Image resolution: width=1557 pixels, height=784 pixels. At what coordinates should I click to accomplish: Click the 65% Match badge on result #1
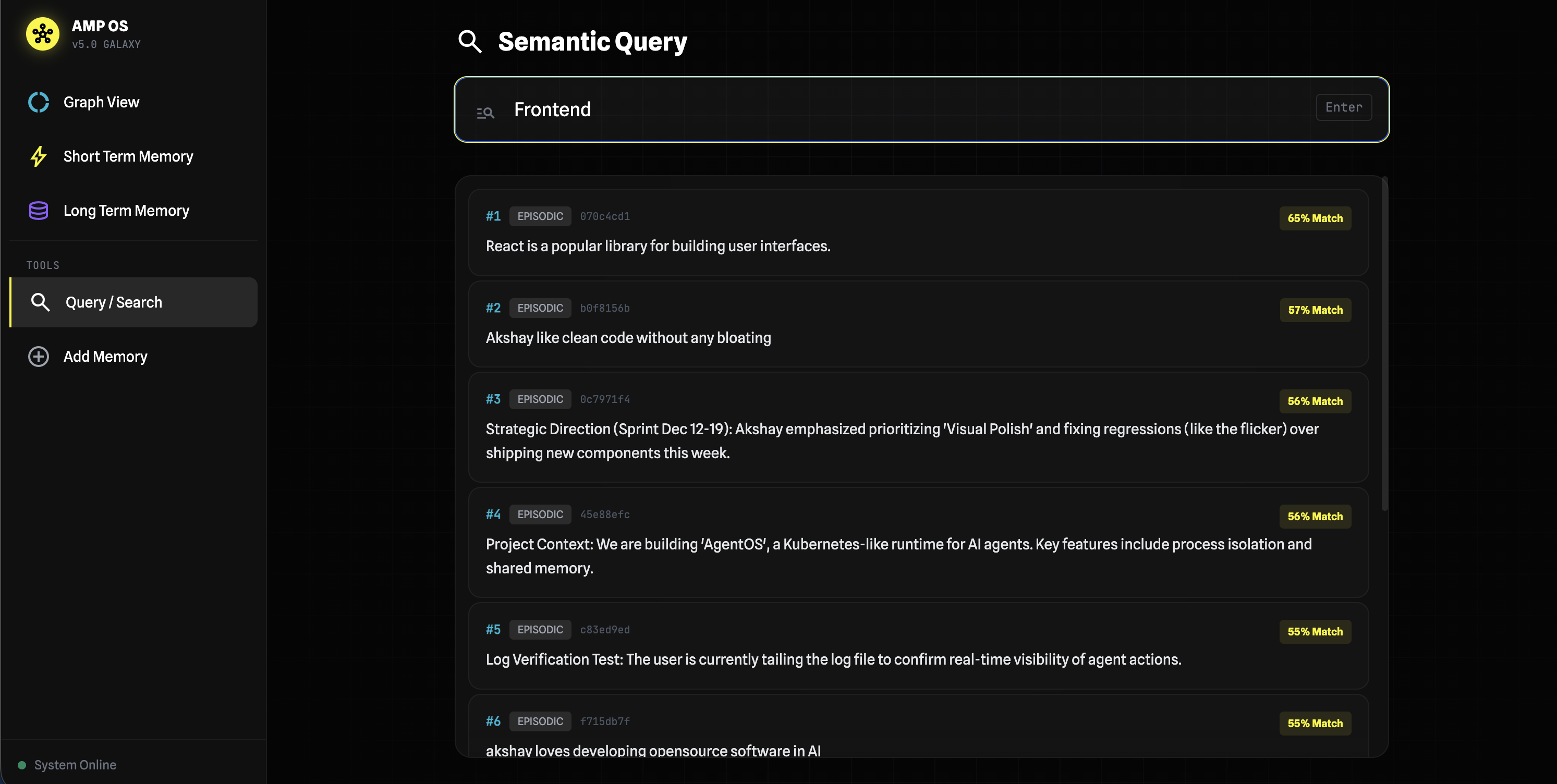[1315, 218]
